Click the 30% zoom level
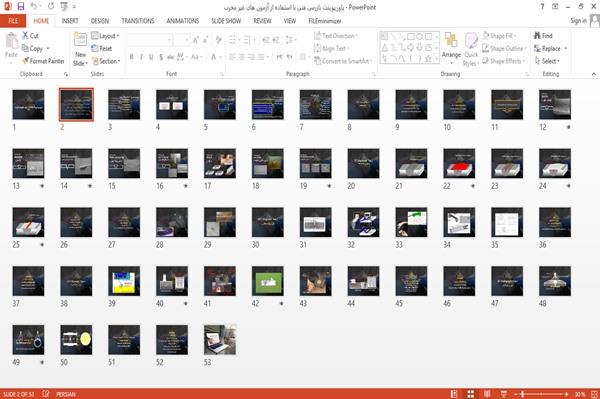This screenshot has height=399, width=600. point(579,394)
